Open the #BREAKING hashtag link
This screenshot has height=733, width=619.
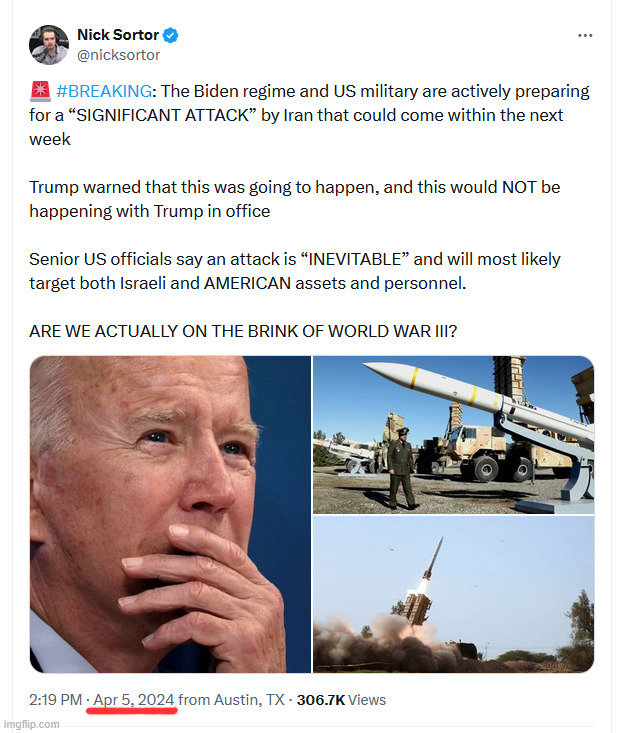pos(104,91)
